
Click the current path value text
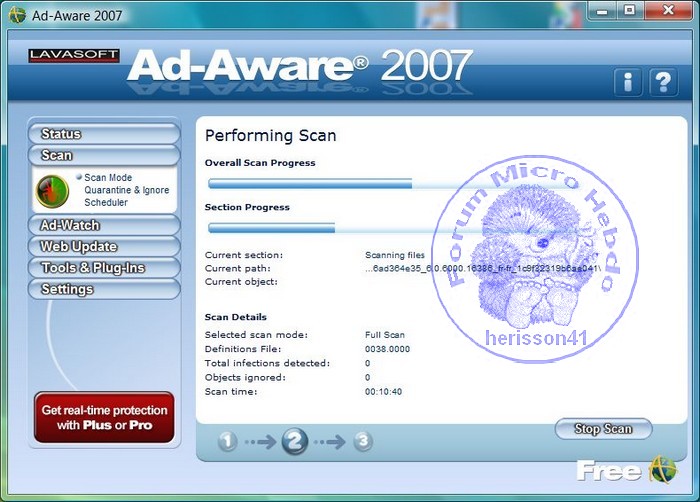483,268
